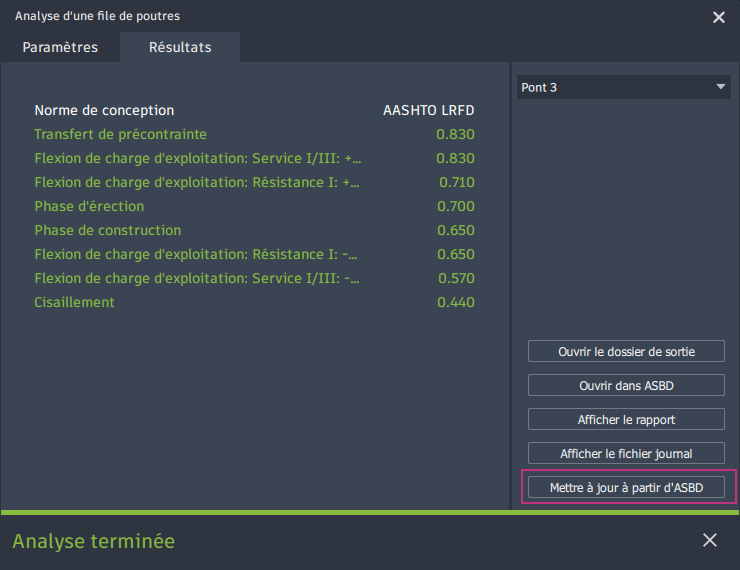
Task: Select Flexion Service I/III positive row
Action: click(x=254, y=159)
